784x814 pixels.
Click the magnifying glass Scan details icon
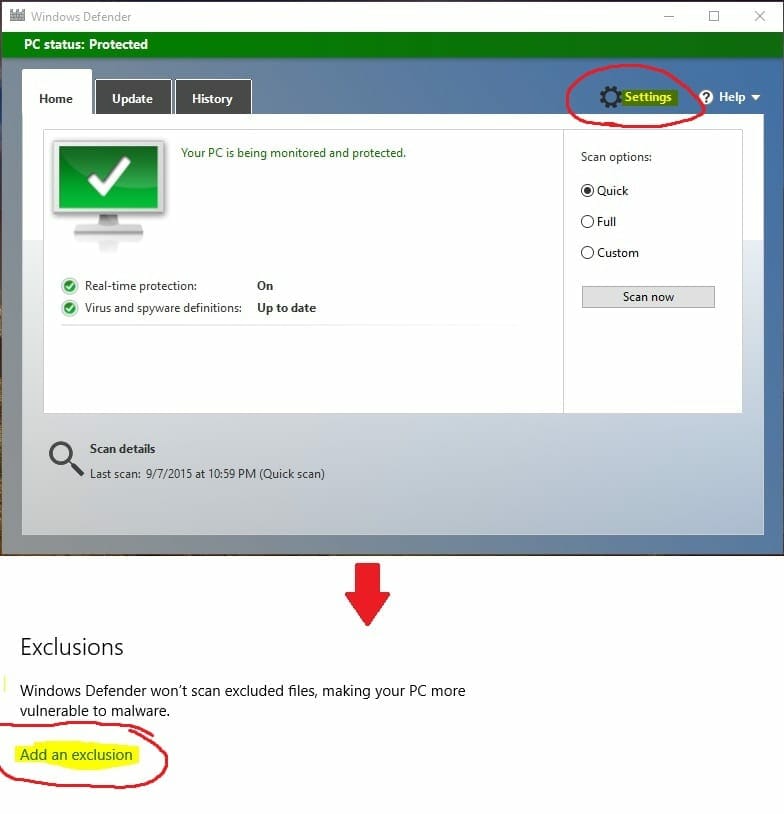click(66, 459)
